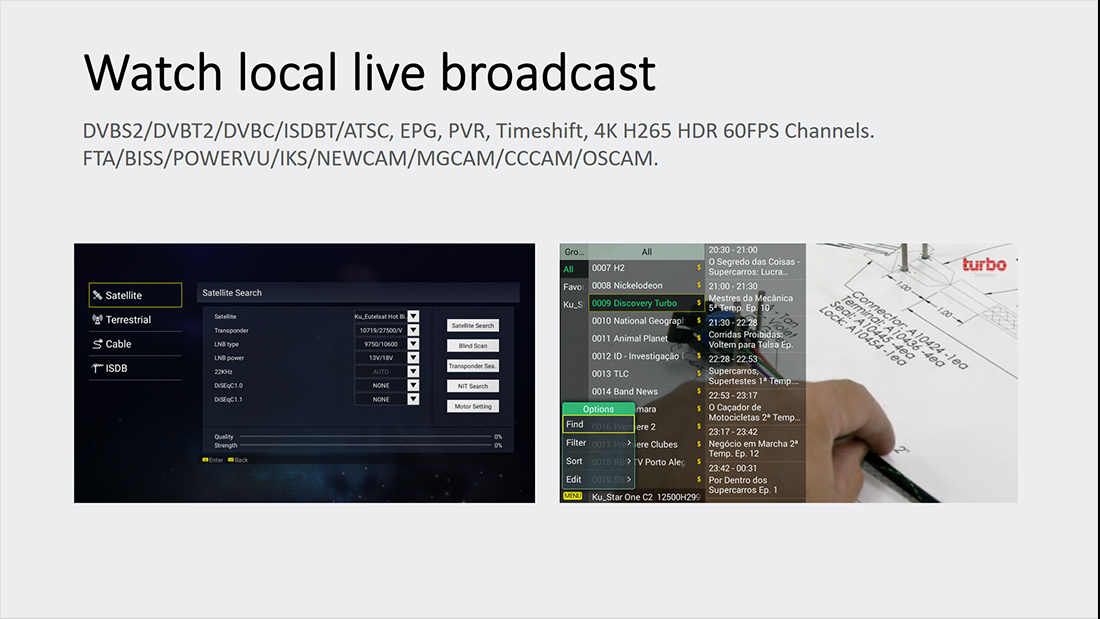
Task: Click the Satellite Search button
Action: (473, 326)
